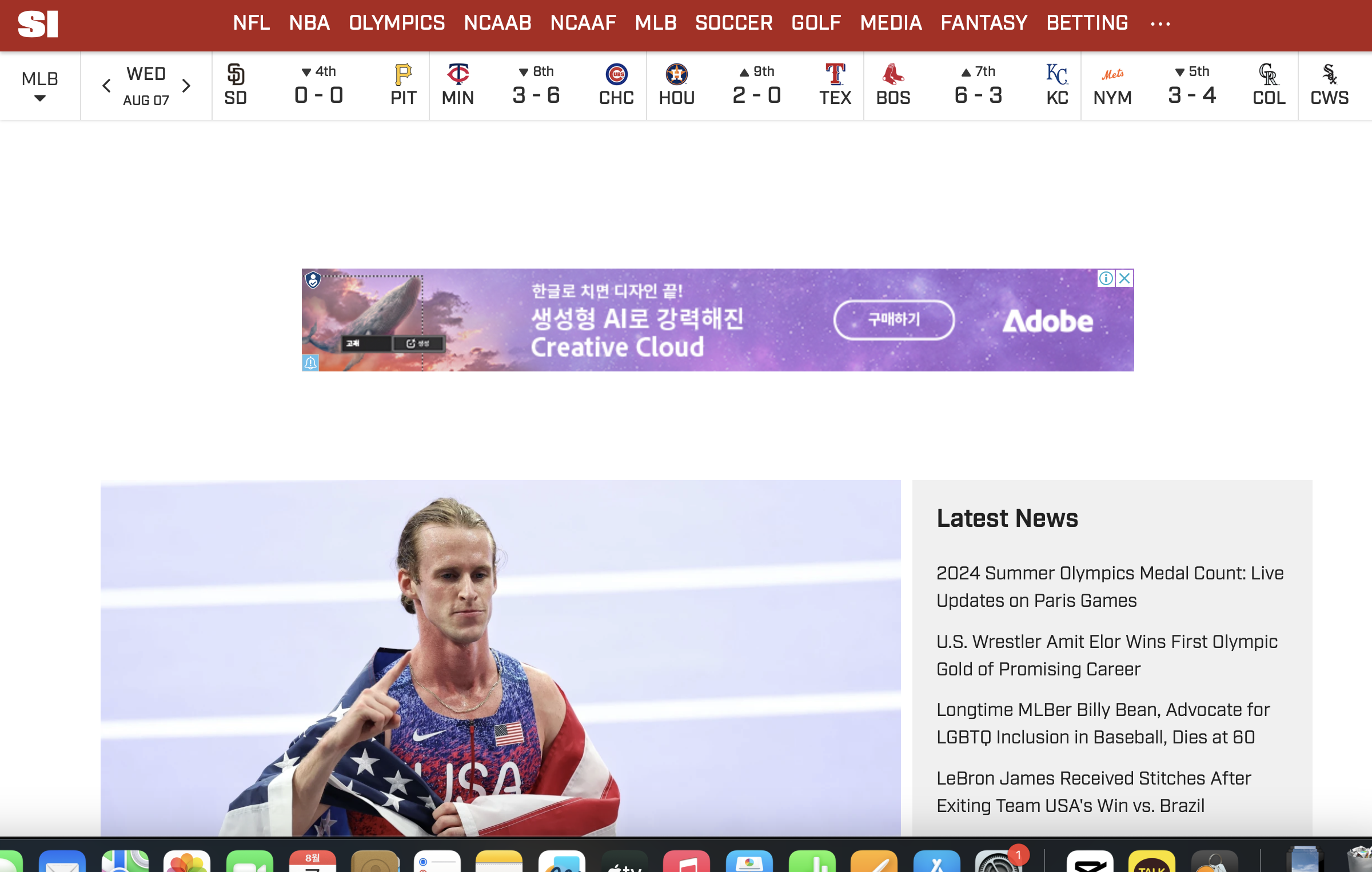Viewport: 1372px width, 872px height.
Task: Open System Settings in the dock
Action: 998,863
